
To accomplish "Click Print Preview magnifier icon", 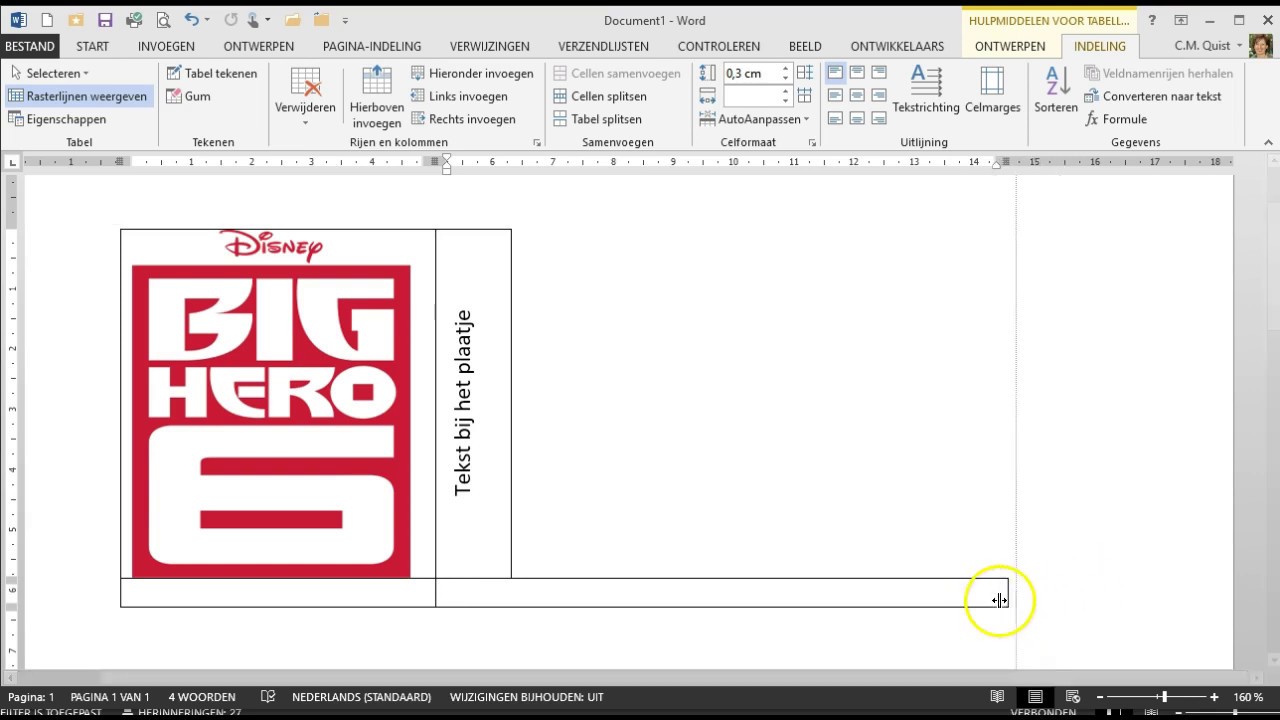I will point(163,20).
